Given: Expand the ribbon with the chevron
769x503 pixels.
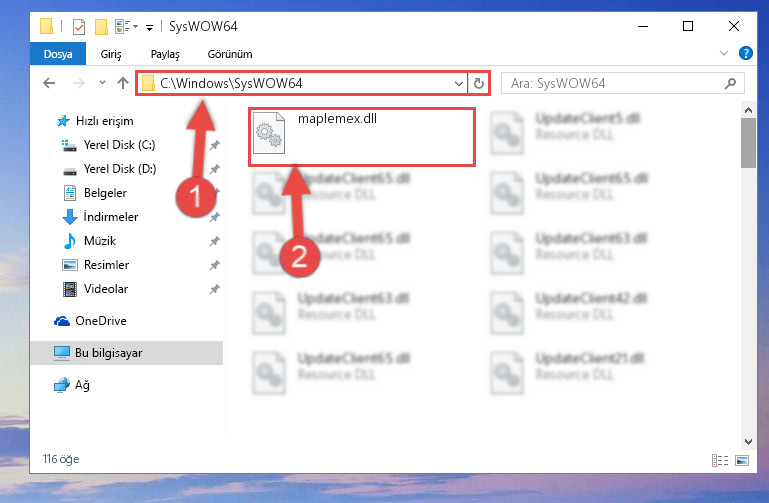Looking at the screenshot, I should [723, 53].
